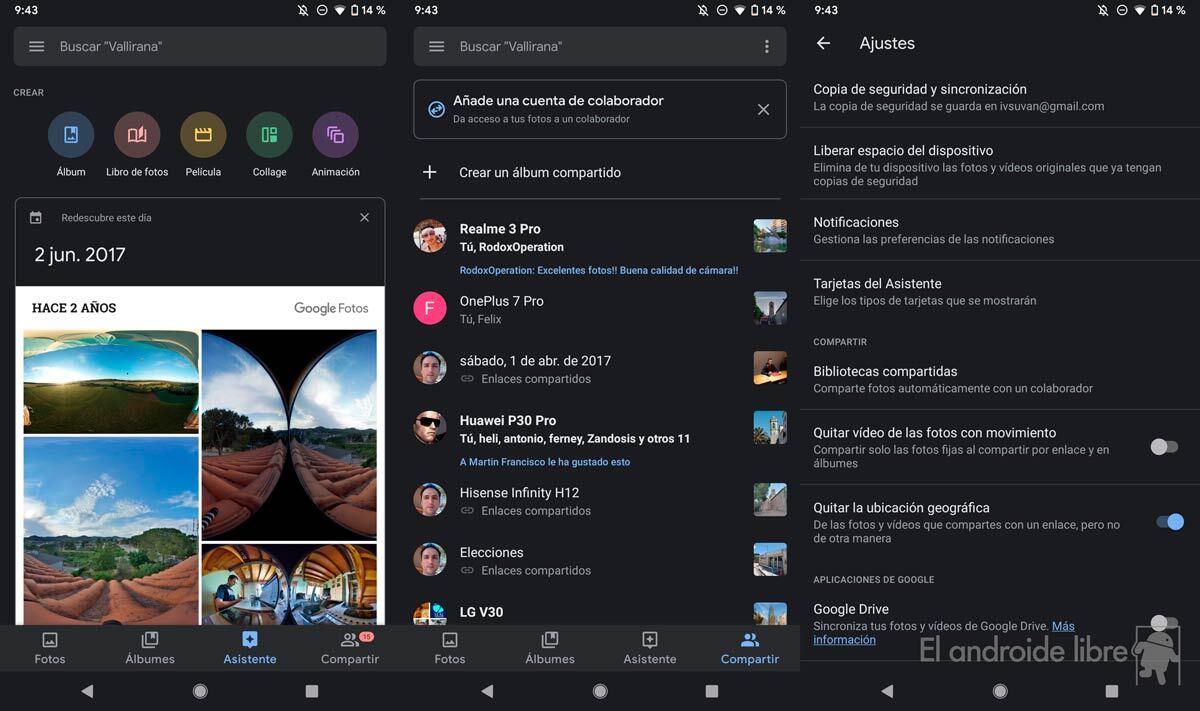Toggle Quitar vídeo de las fotos con movimiento
The width and height of the screenshot is (1200, 711).
[1164, 447]
